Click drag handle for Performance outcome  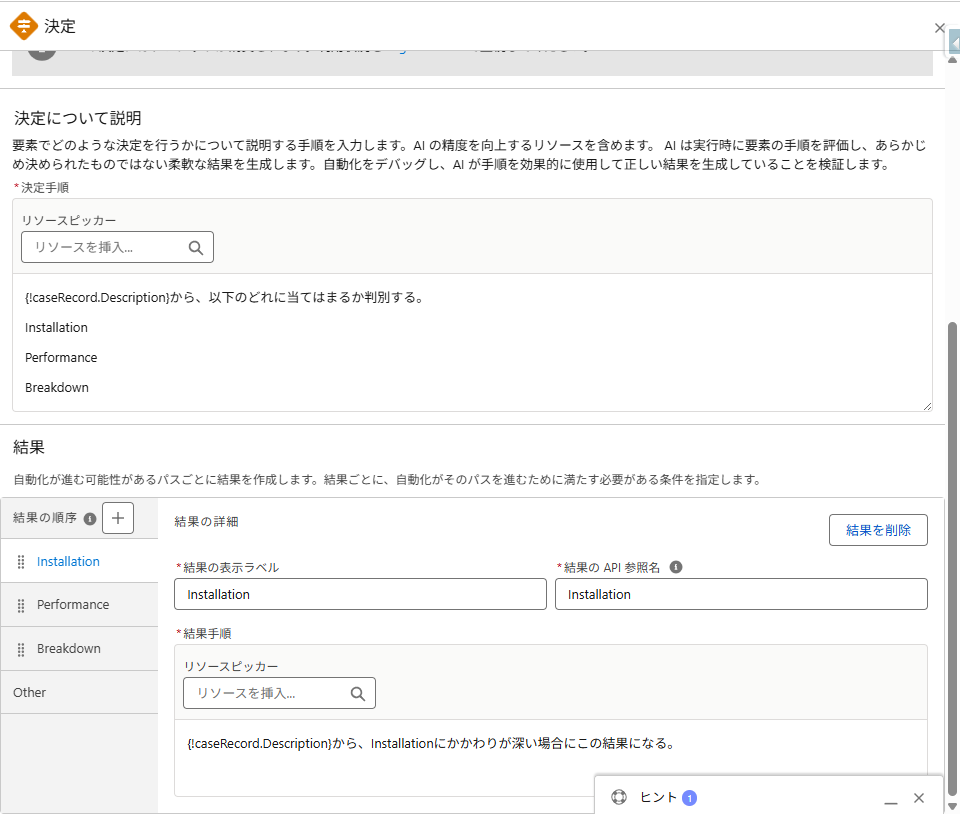[21, 605]
